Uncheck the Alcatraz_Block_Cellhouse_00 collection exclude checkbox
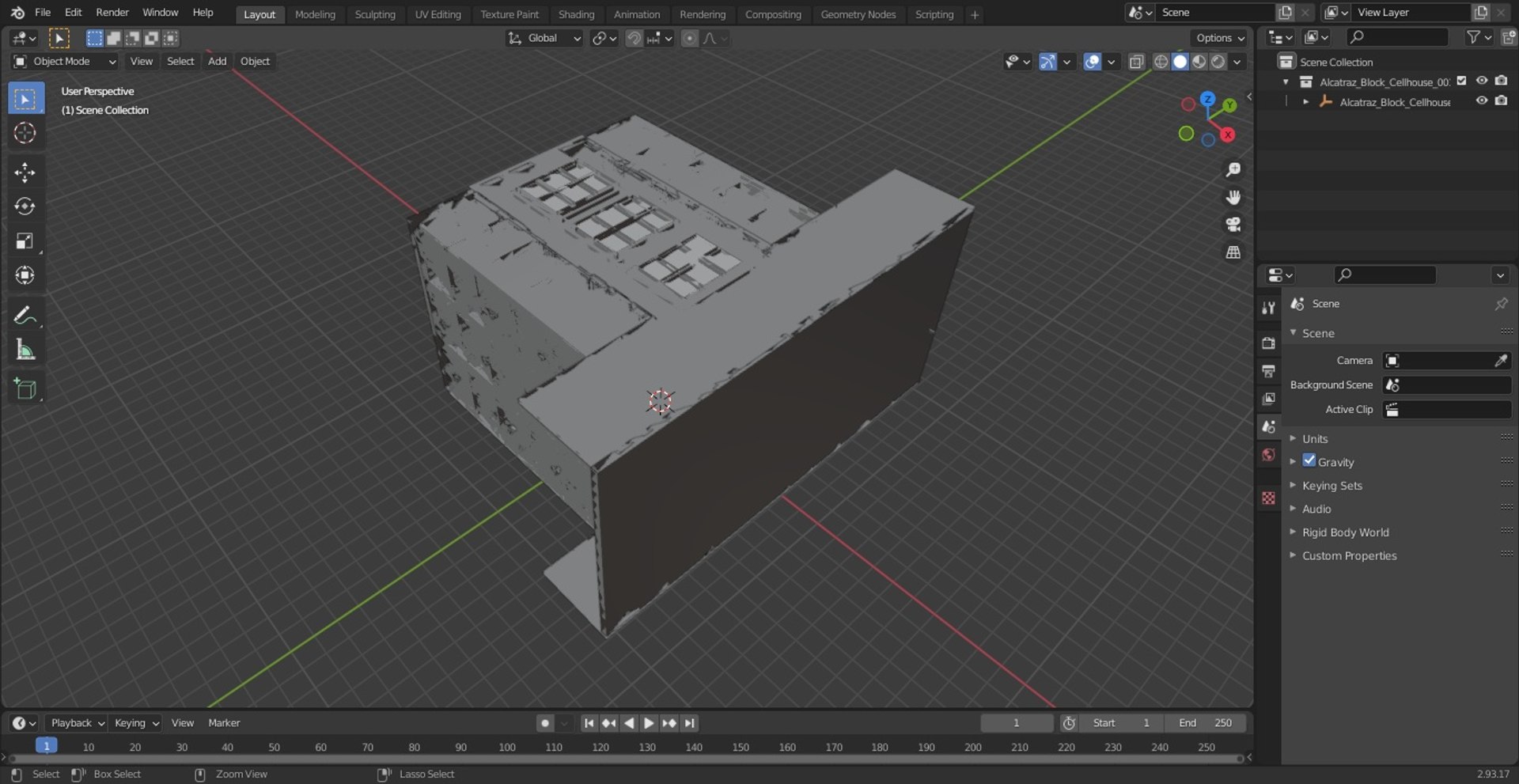 [1462, 81]
